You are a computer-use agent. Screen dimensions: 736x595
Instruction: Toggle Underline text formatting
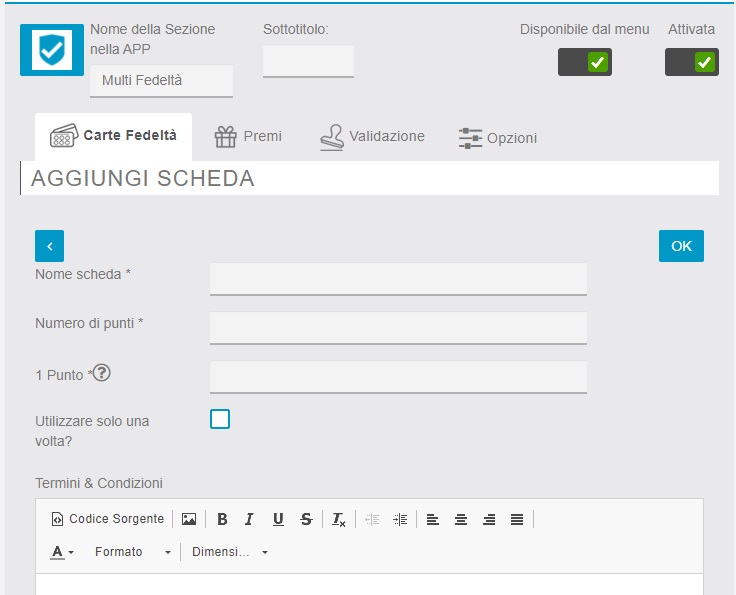pyautogui.click(x=278, y=519)
